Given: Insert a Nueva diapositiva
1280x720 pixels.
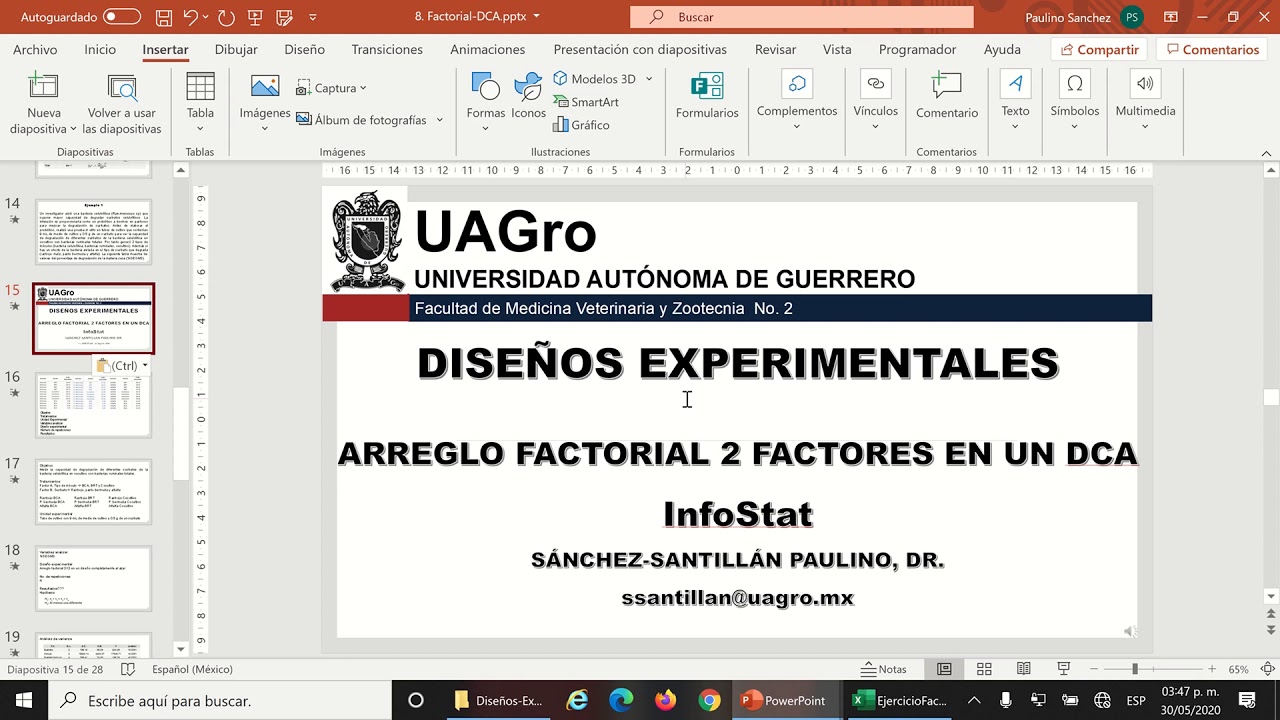Looking at the screenshot, I should pyautogui.click(x=43, y=104).
